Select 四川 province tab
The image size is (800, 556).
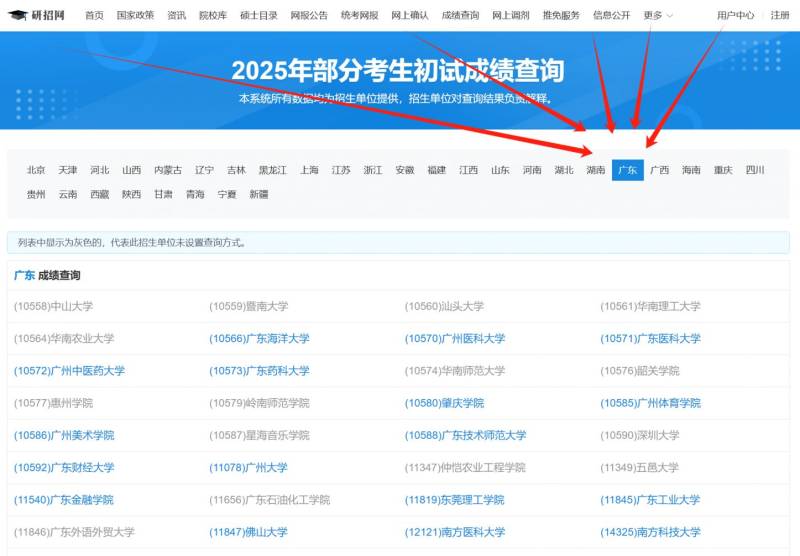click(x=755, y=170)
